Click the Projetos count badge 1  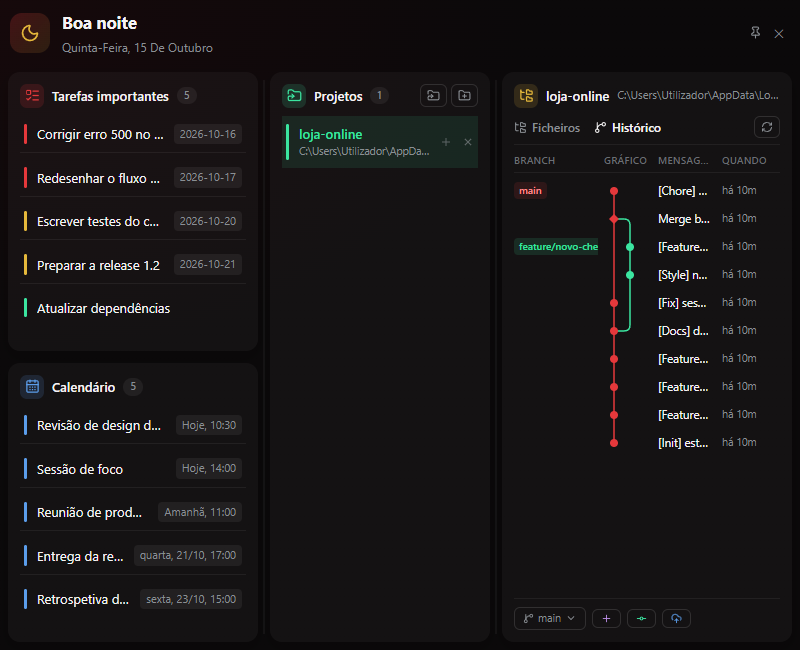[x=379, y=95]
